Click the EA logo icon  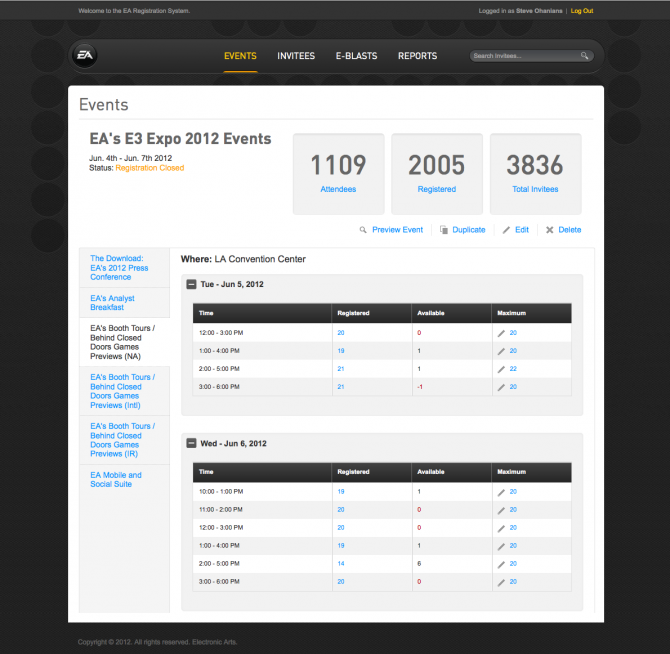(85, 56)
